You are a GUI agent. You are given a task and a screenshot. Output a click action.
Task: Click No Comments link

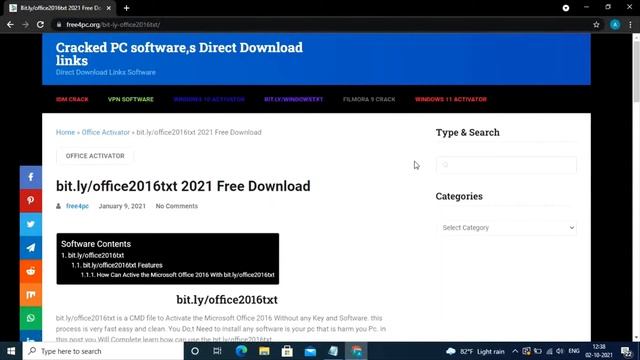click(x=177, y=206)
